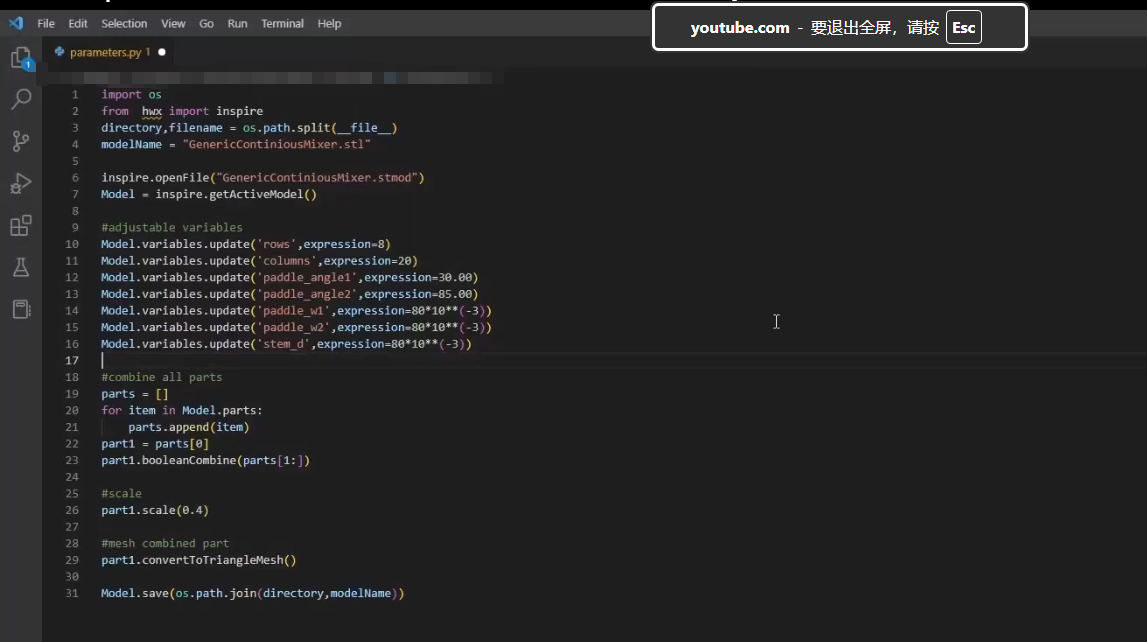Open the Search view icon

(21, 99)
